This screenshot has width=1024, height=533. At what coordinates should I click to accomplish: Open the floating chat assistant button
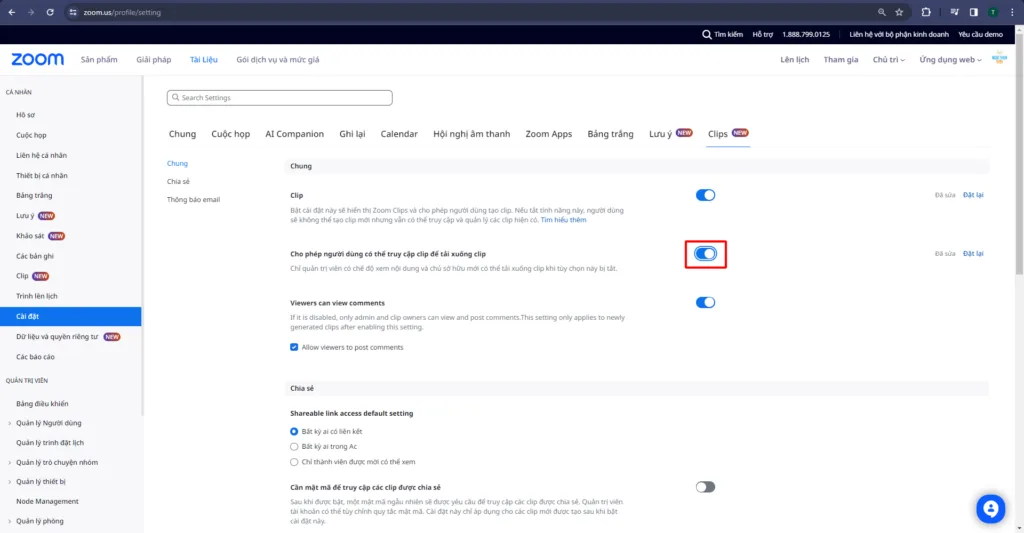click(x=990, y=509)
